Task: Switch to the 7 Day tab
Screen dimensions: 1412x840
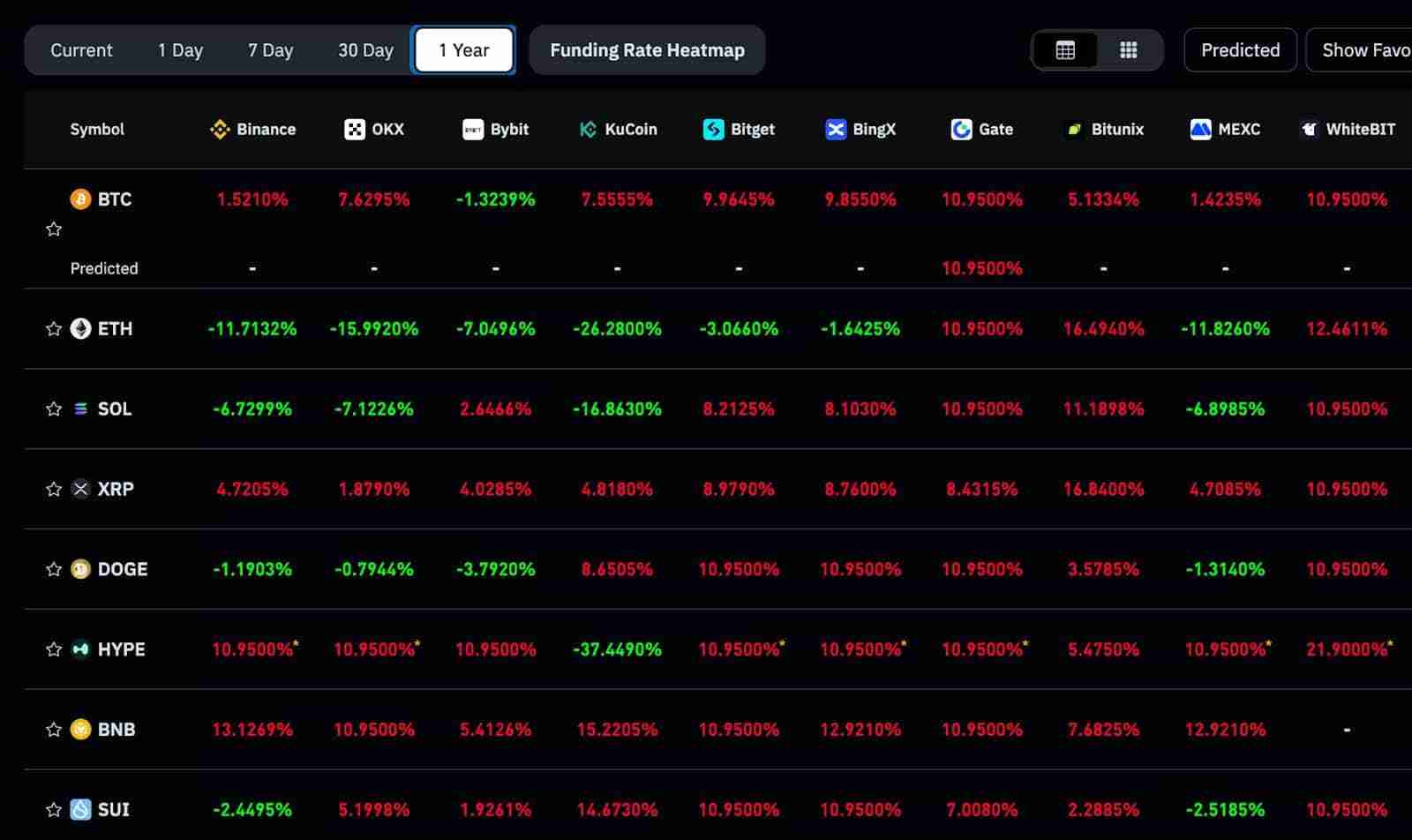Action: coord(270,49)
